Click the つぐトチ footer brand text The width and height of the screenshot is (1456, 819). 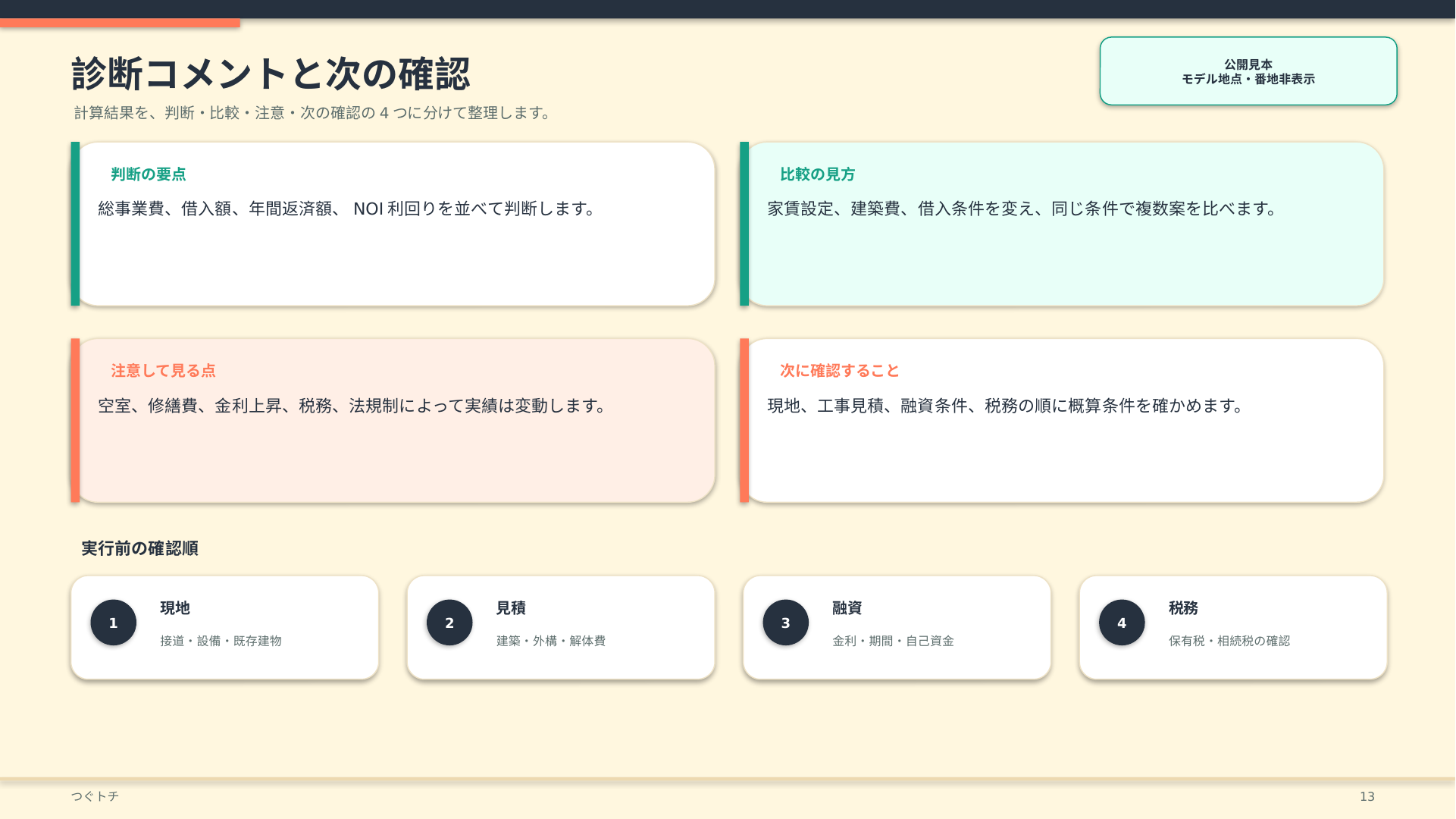[95, 796]
